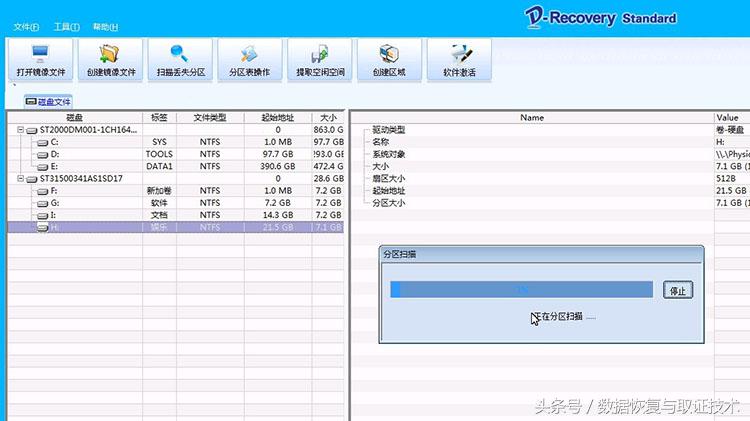This screenshot has height=421, width=750.
Task: Click the 提取空闲空间 toolbar icon
Action: point(320,60)
